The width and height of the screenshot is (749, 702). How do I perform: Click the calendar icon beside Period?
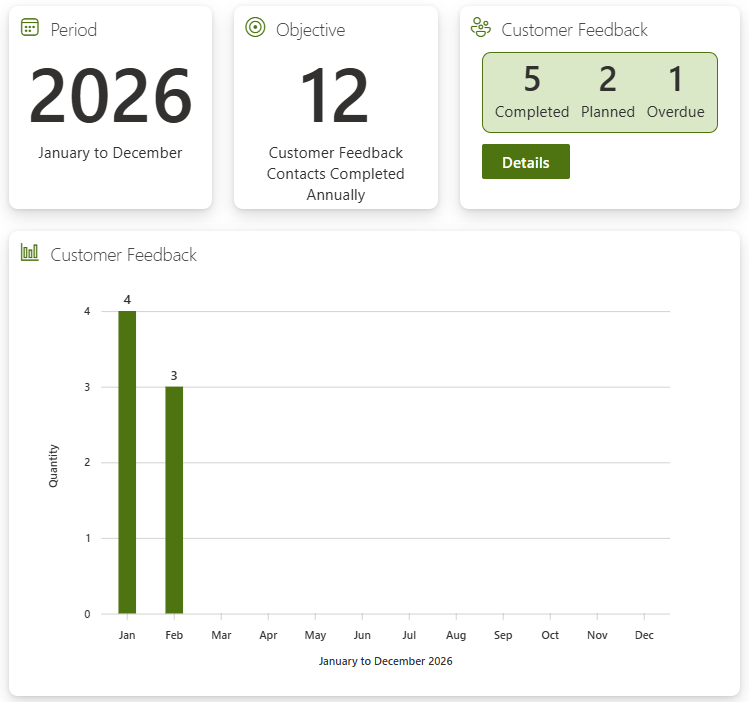pos(30,28)
